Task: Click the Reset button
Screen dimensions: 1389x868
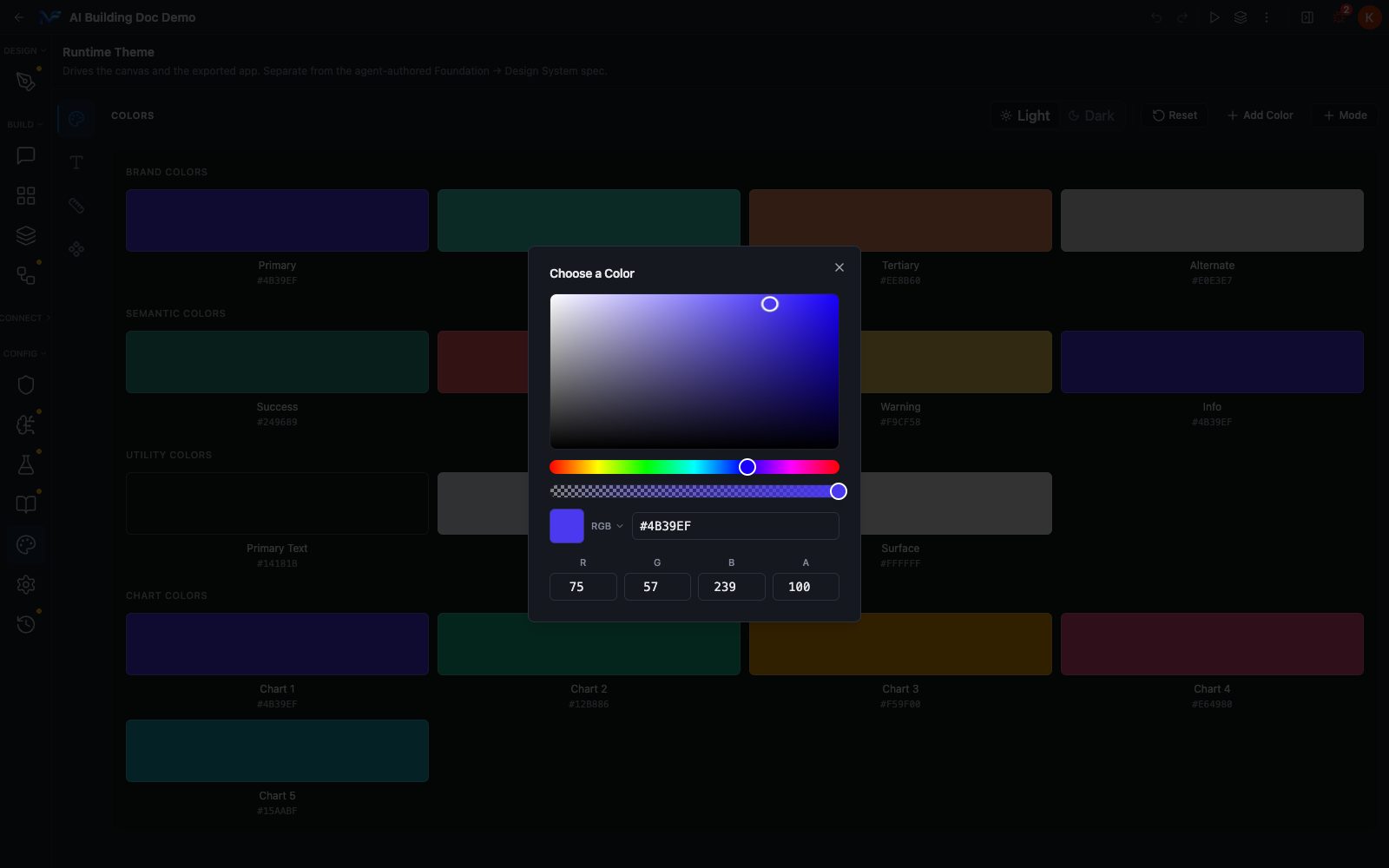Action: (x=1175, y=115)
